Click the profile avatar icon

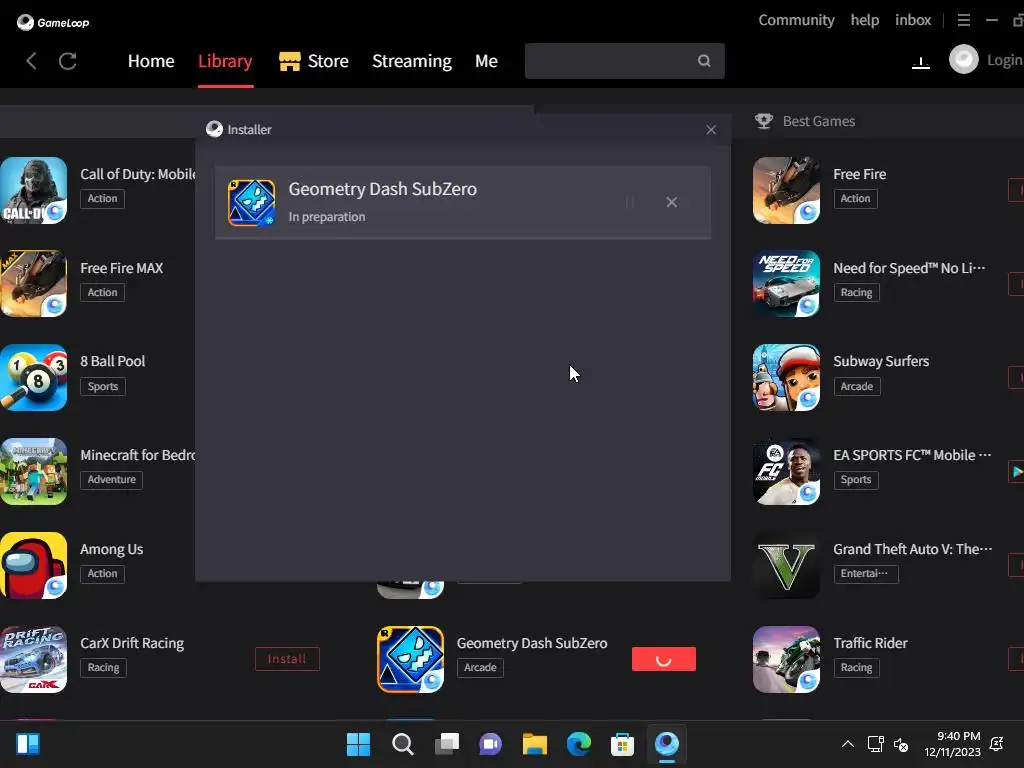tap(963, 60)
